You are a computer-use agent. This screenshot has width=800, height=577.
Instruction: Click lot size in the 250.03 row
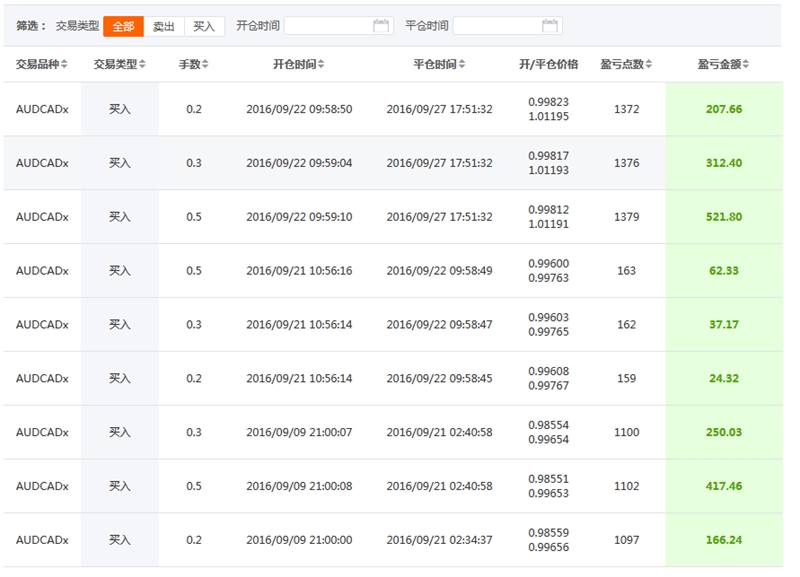click(x=194, y=432)
